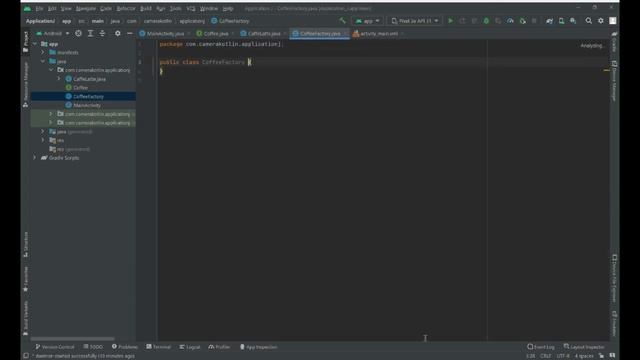Click Select Opened File target icon

78,33
